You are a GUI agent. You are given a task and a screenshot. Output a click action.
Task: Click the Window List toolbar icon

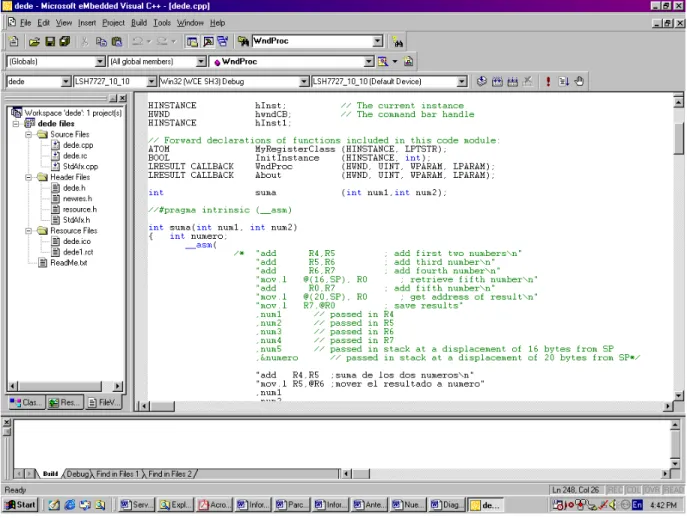tap(223, 42)
